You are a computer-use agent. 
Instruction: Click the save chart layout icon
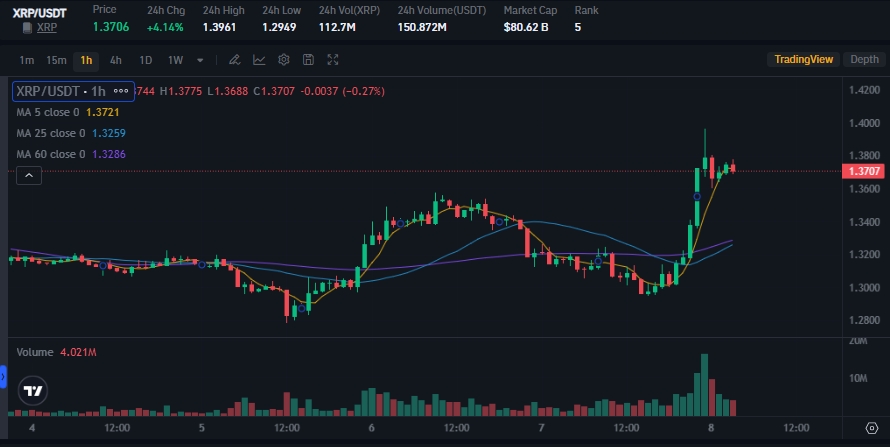(x=308, y=60)
